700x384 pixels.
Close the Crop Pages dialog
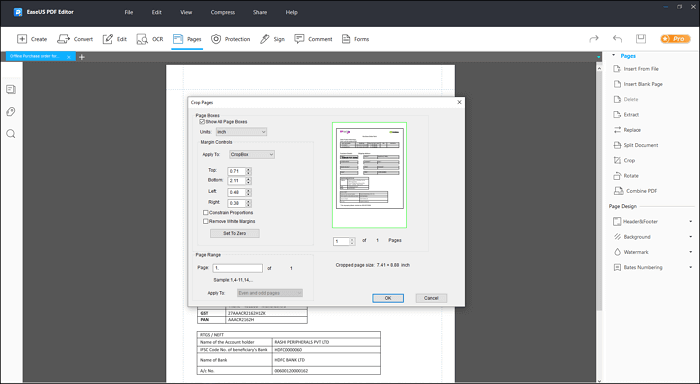point(459,102)
